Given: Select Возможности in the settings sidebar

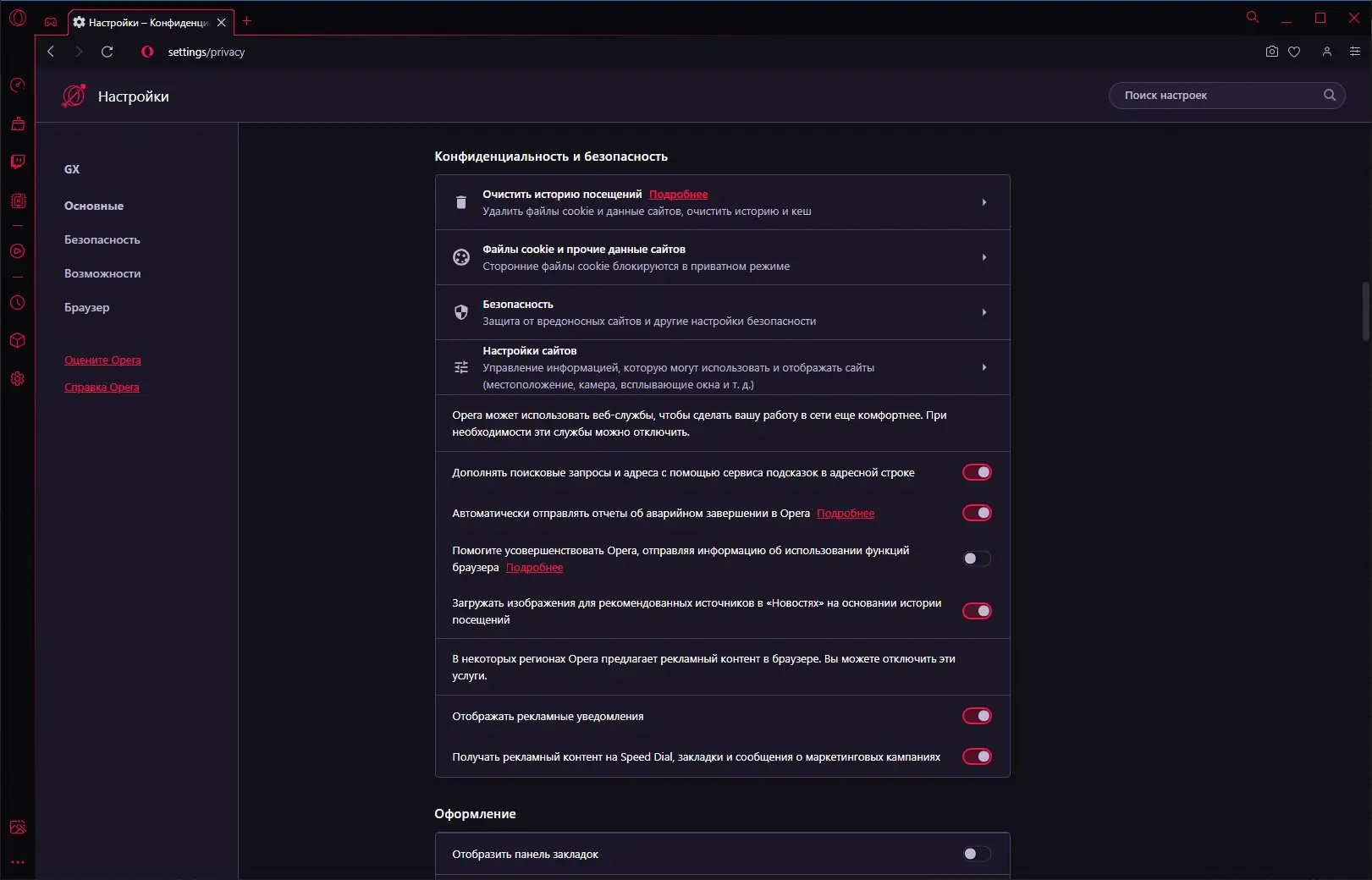Looking at the screenshot, I should (x=102, y=273).
